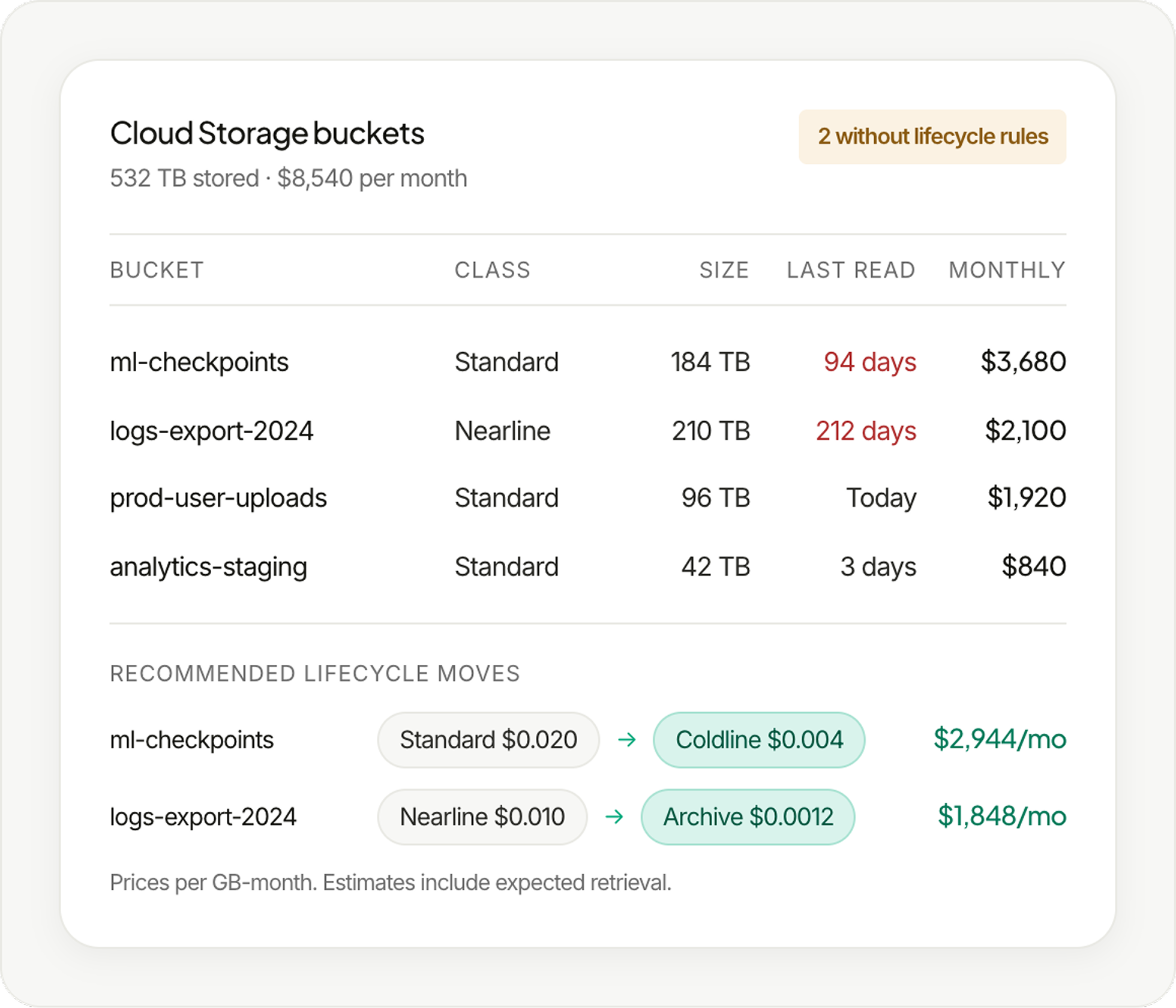Image resolution: width=1176 pixels, height=1008 pixels.
Task: Click the arrow between Nearline and Archive
Action: coord(614,817)
